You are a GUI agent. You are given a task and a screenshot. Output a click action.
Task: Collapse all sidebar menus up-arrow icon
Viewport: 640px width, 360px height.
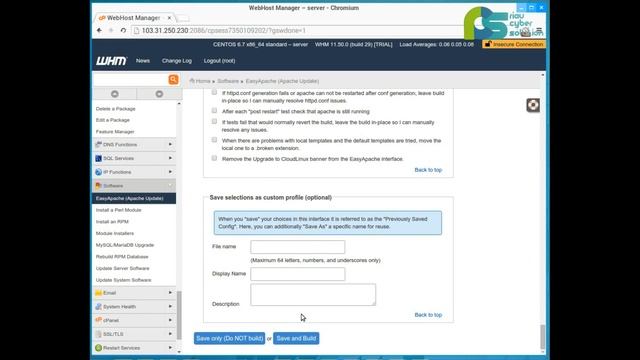[115, 94]
